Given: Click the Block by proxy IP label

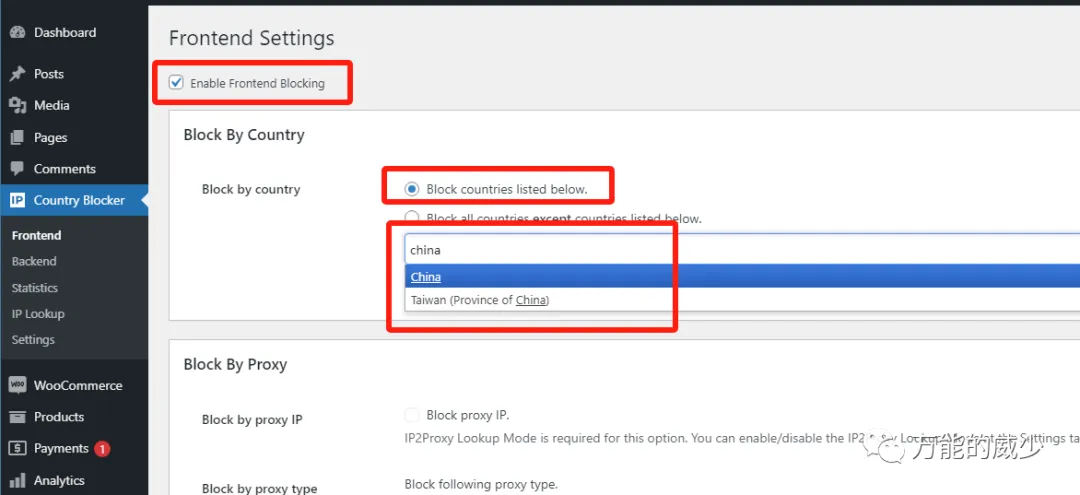Looking at the screenshot, I should tap(252, 419).
